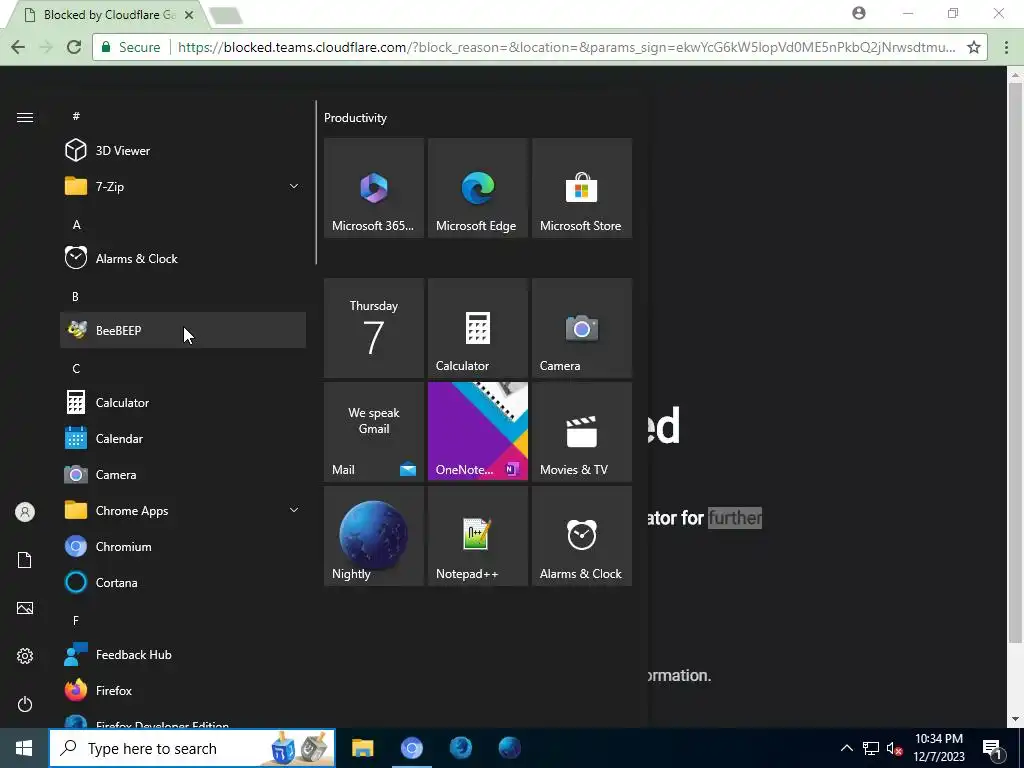The height and width of the screenshot is (768, 1024).
Task: Jump to letter A section header
Action: [76, 225]
